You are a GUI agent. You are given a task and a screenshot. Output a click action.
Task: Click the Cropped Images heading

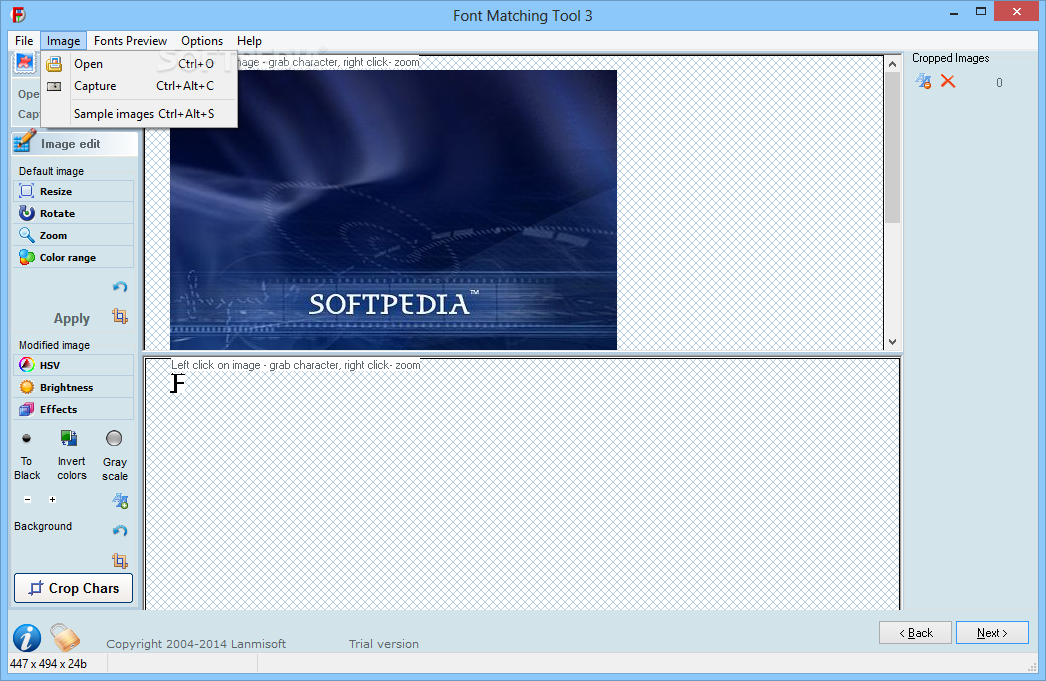pyautogui.click(x=951, y=58)
